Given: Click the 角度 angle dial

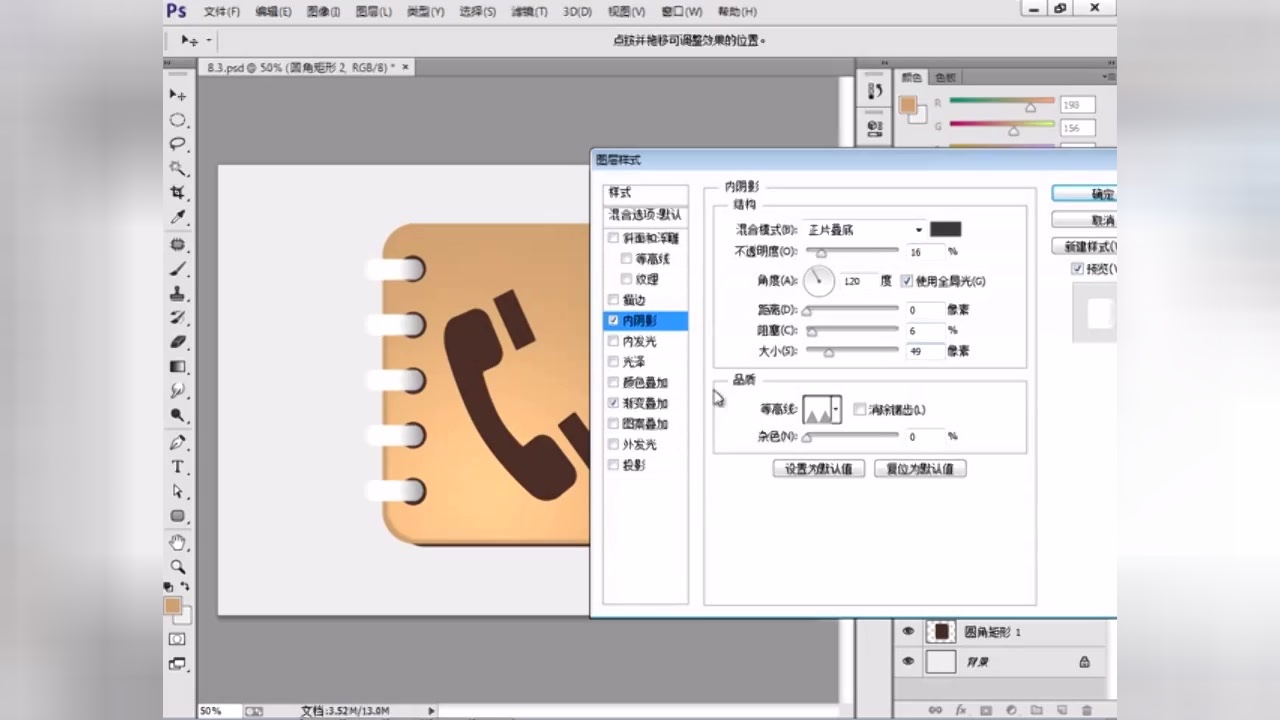Looking at the screenshot, I should pyautogui.click(x=819, y=281).
